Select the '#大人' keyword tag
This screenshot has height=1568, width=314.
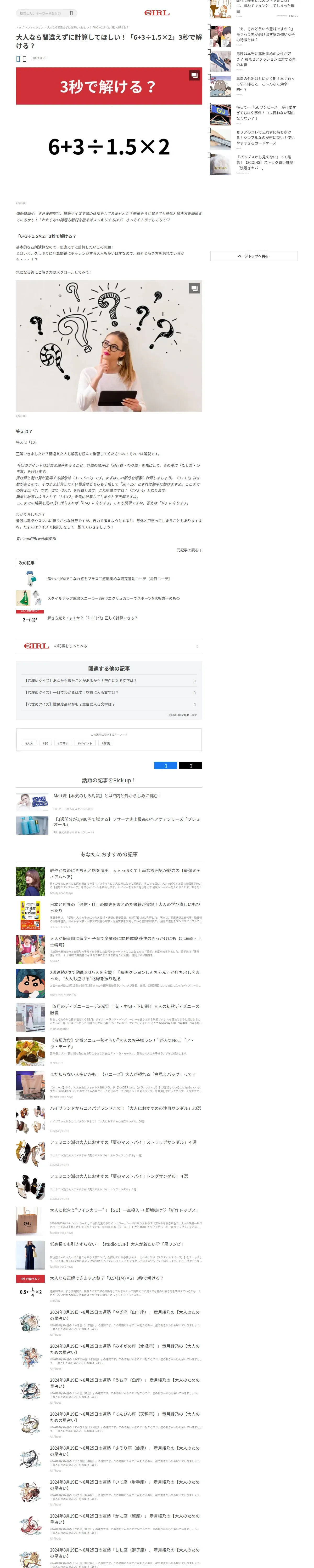(29, 743)
